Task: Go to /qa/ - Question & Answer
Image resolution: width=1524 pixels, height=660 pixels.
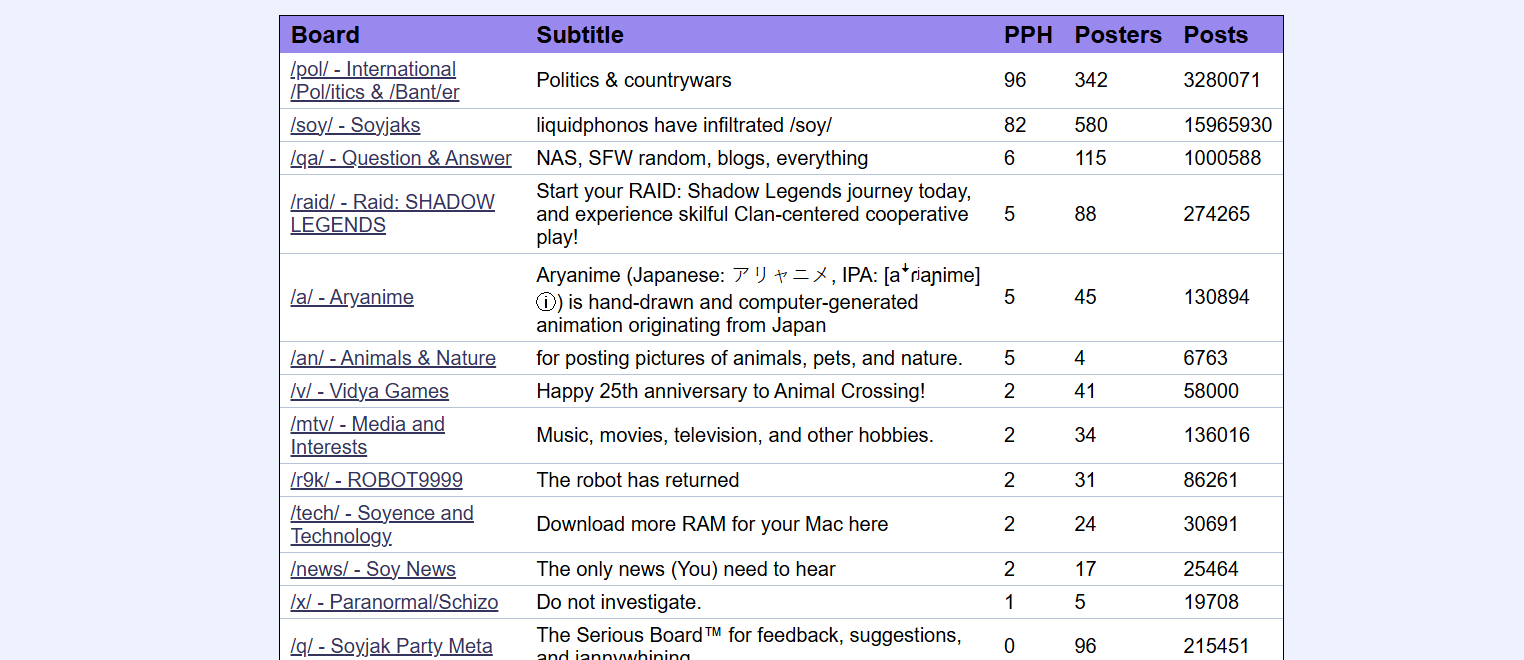Action: 400,159
